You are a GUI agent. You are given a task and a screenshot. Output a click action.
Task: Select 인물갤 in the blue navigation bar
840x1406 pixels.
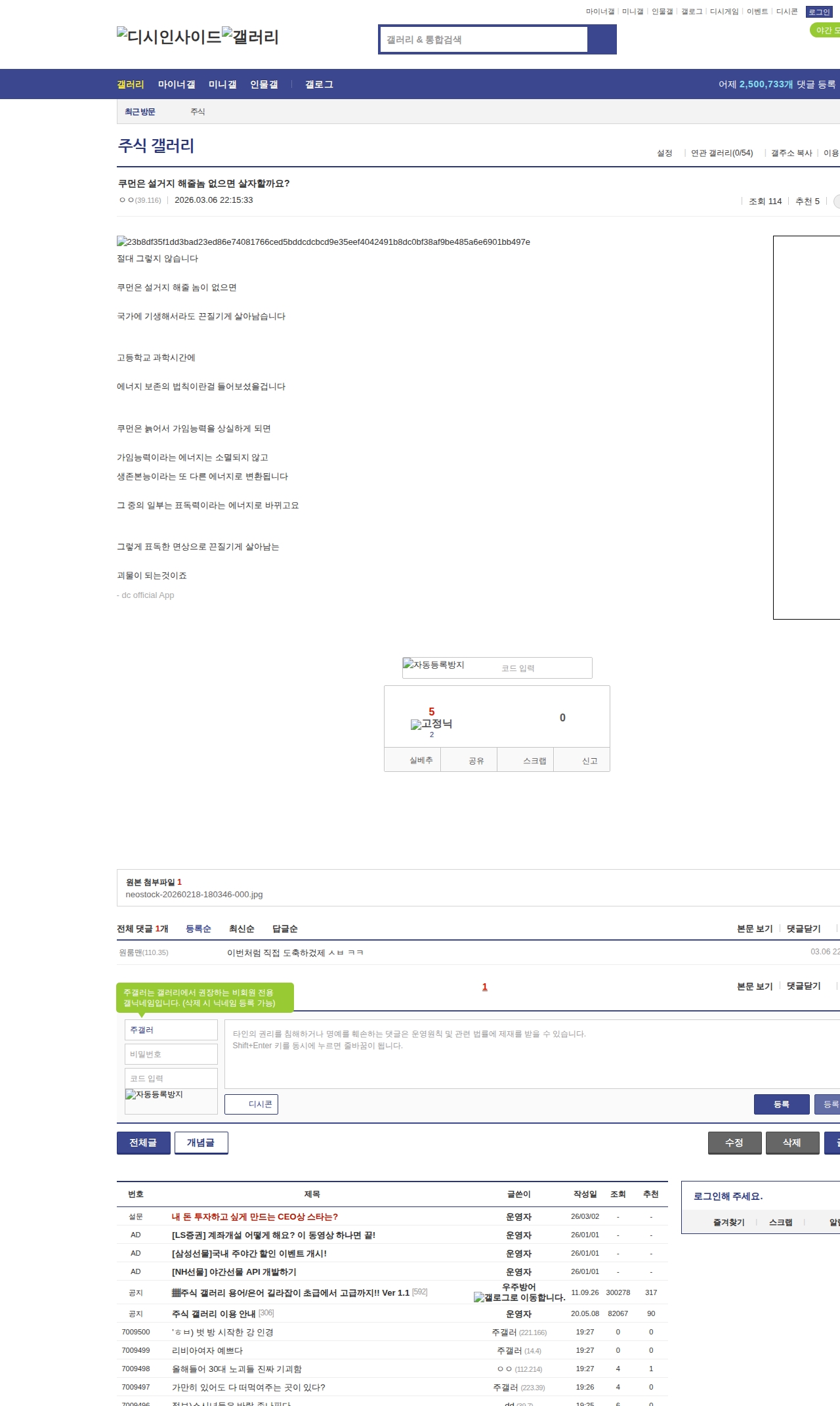[x=264, y=84]
